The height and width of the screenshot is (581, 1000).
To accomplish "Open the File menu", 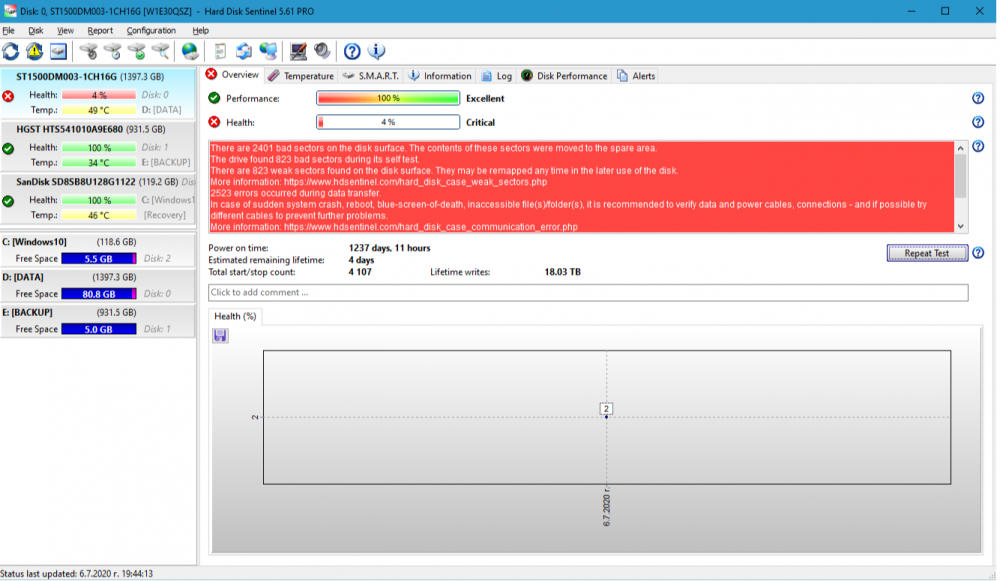I will [8, 31].
